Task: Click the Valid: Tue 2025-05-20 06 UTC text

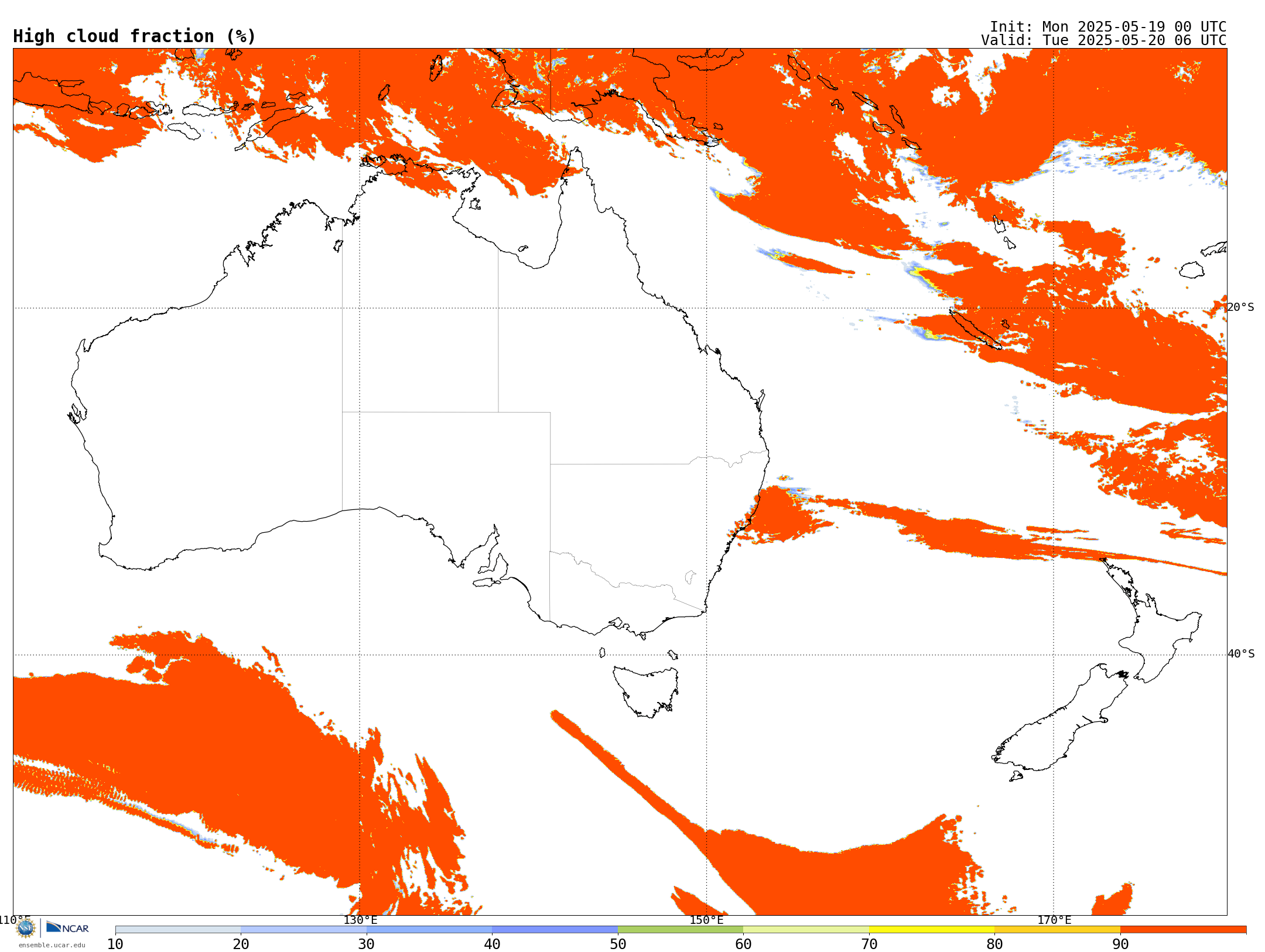Action: [x=1104, y=40]
